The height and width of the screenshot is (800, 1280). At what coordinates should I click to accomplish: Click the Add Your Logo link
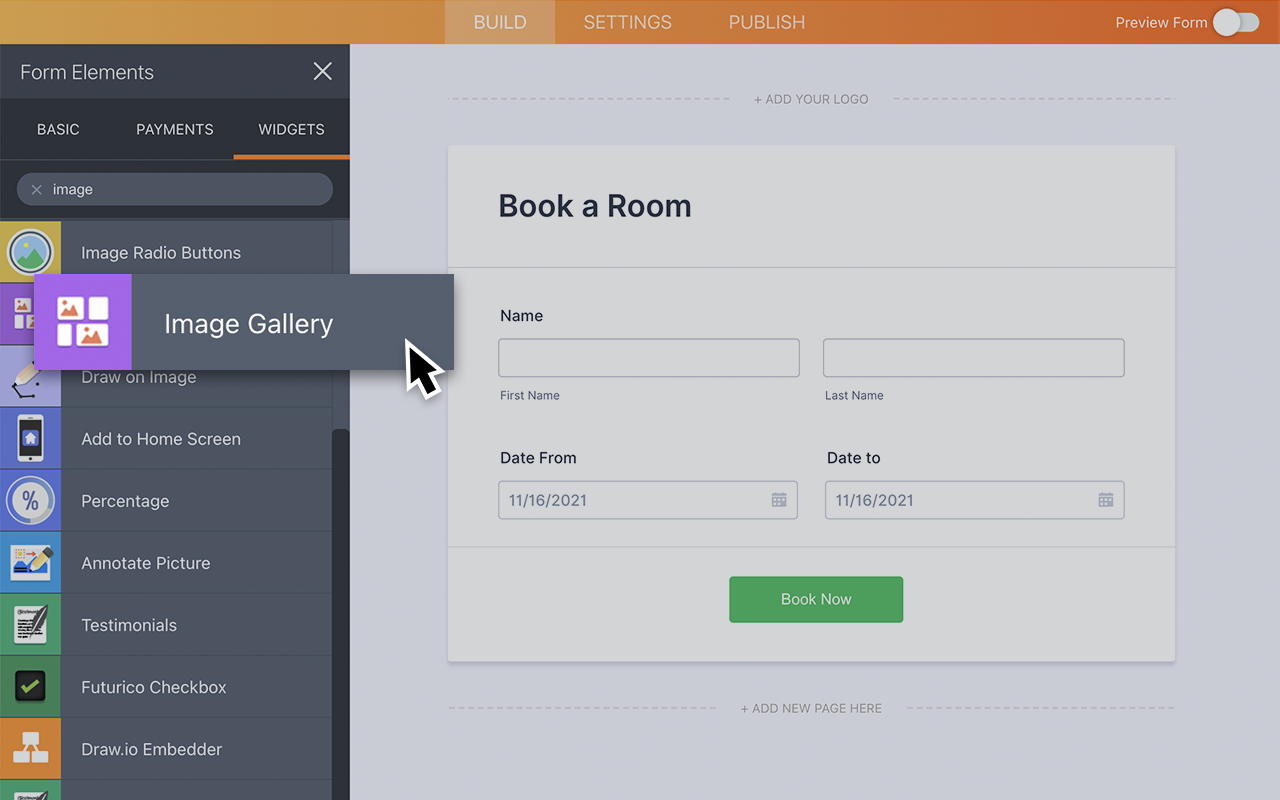811,99
